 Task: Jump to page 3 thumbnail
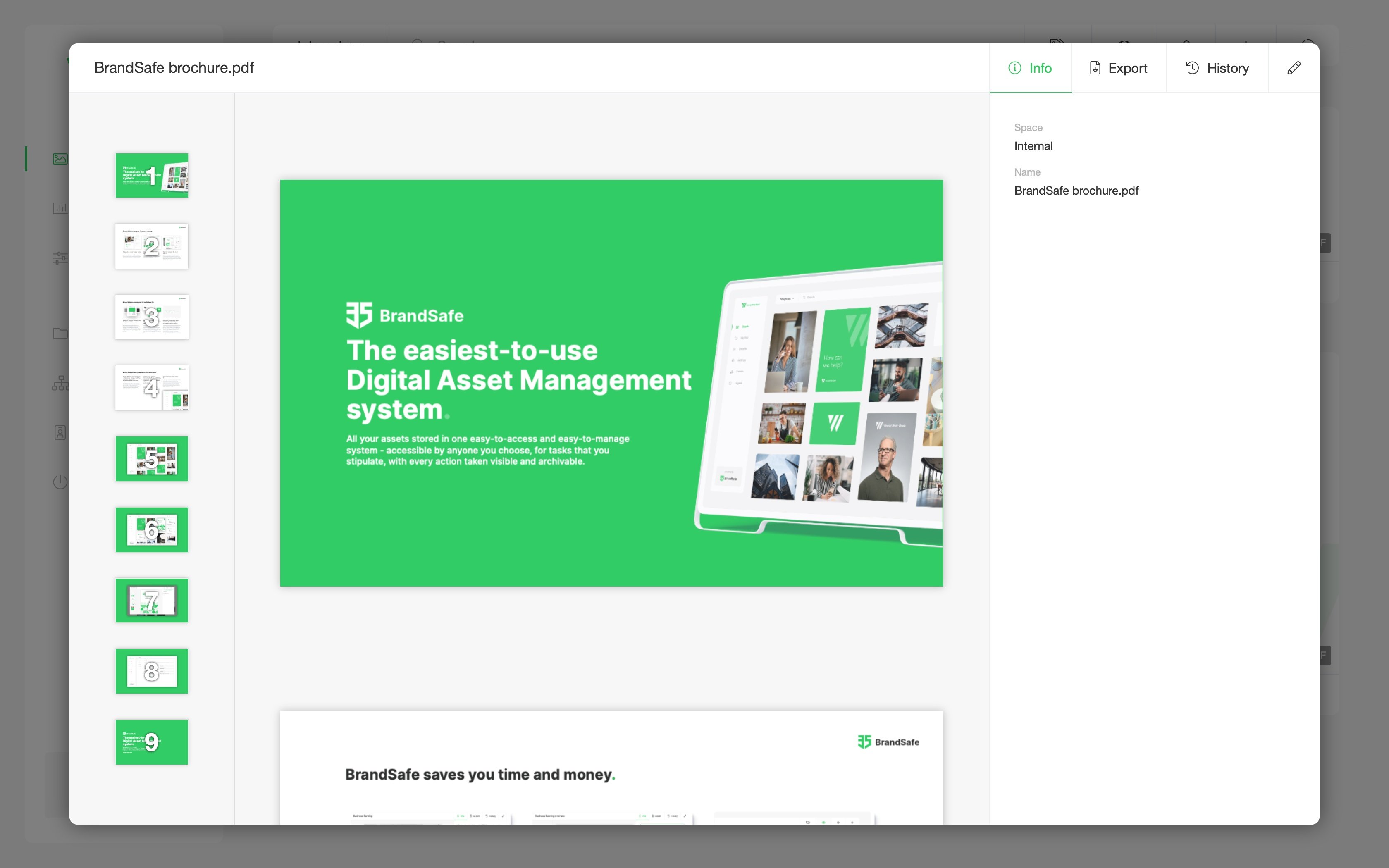click(152, 317)
